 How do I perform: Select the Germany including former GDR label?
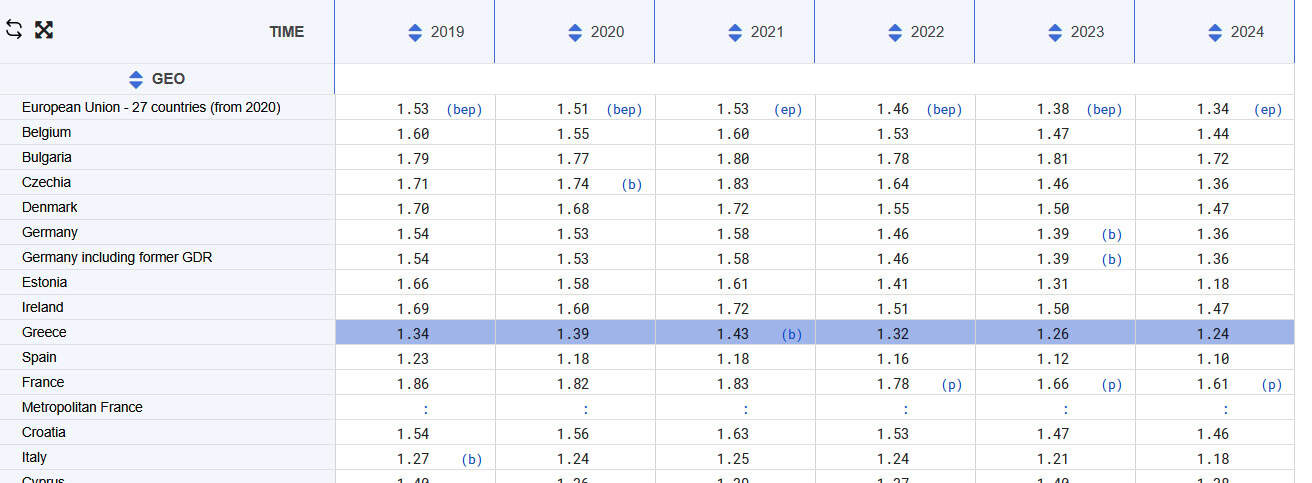coord(117,257)
